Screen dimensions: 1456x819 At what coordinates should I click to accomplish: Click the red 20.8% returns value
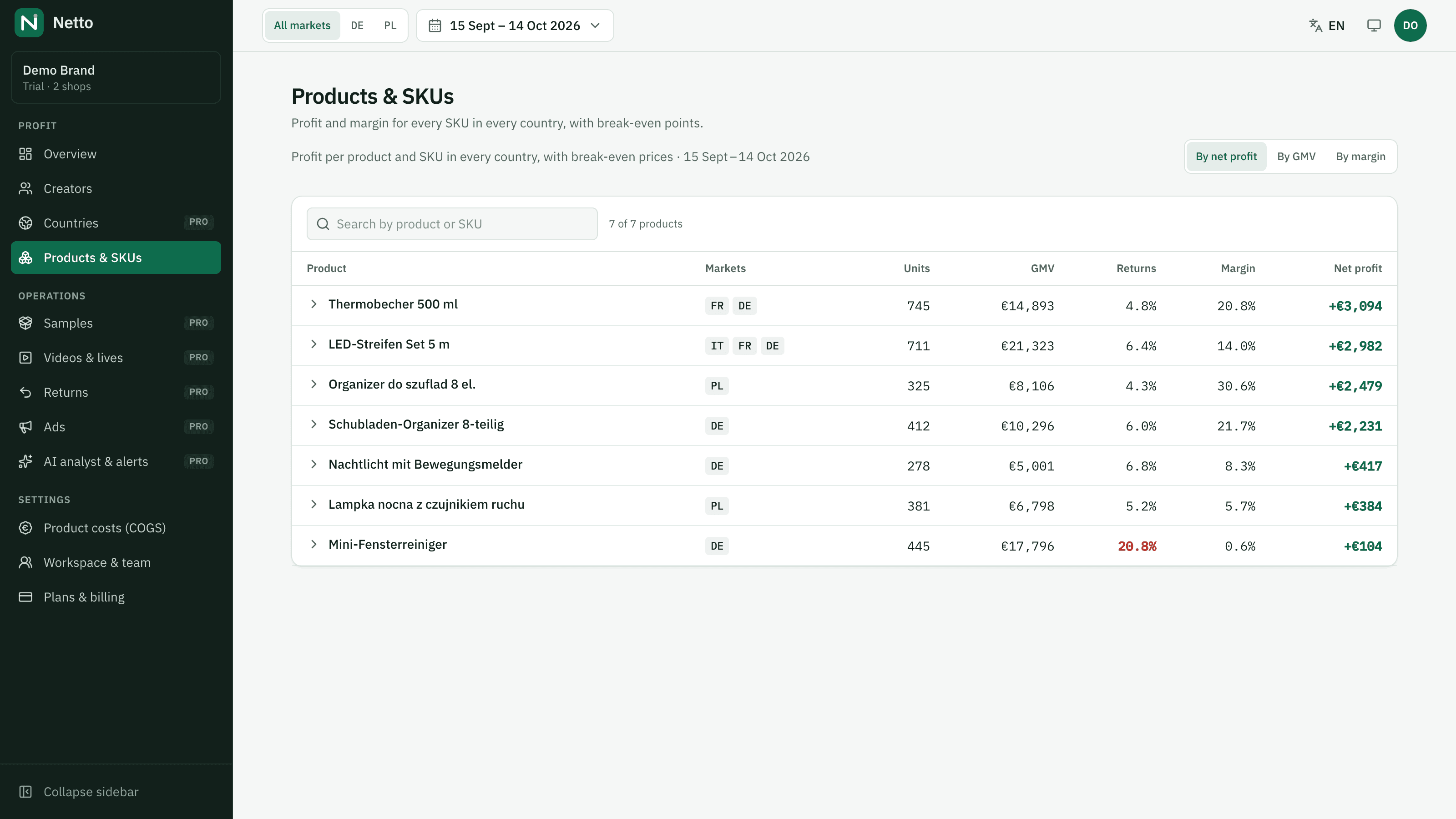tap(1137, 546)
